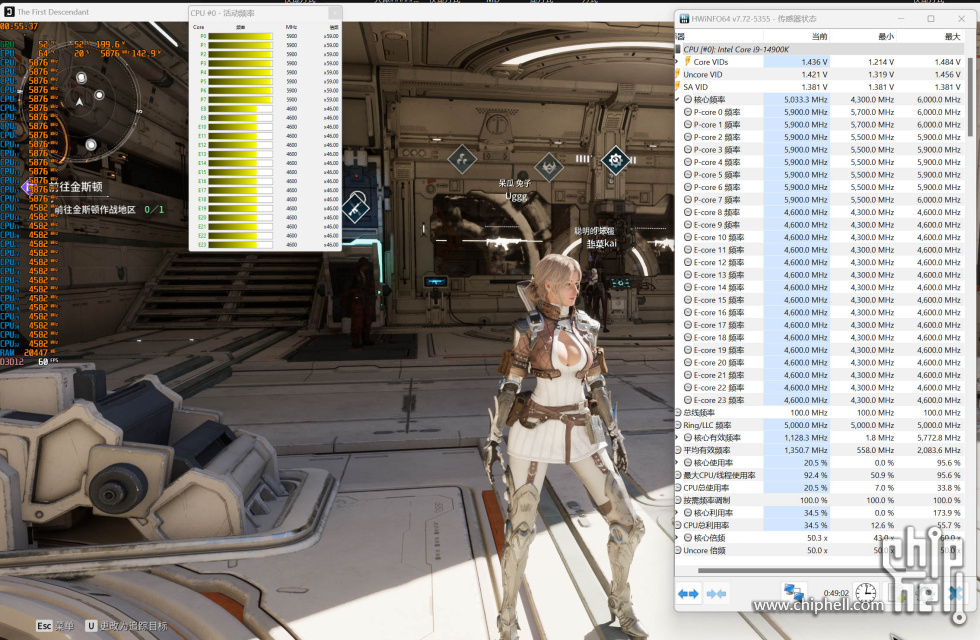
Task: Click icon beside 核心使用率 row
Action: tap(688, 462)
